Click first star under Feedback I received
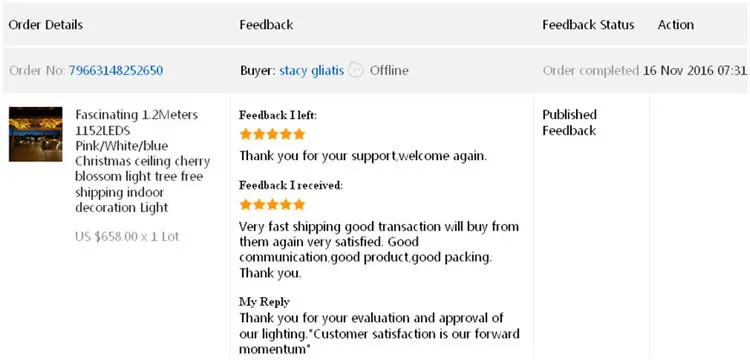The image size is (750, 360). 246,205
